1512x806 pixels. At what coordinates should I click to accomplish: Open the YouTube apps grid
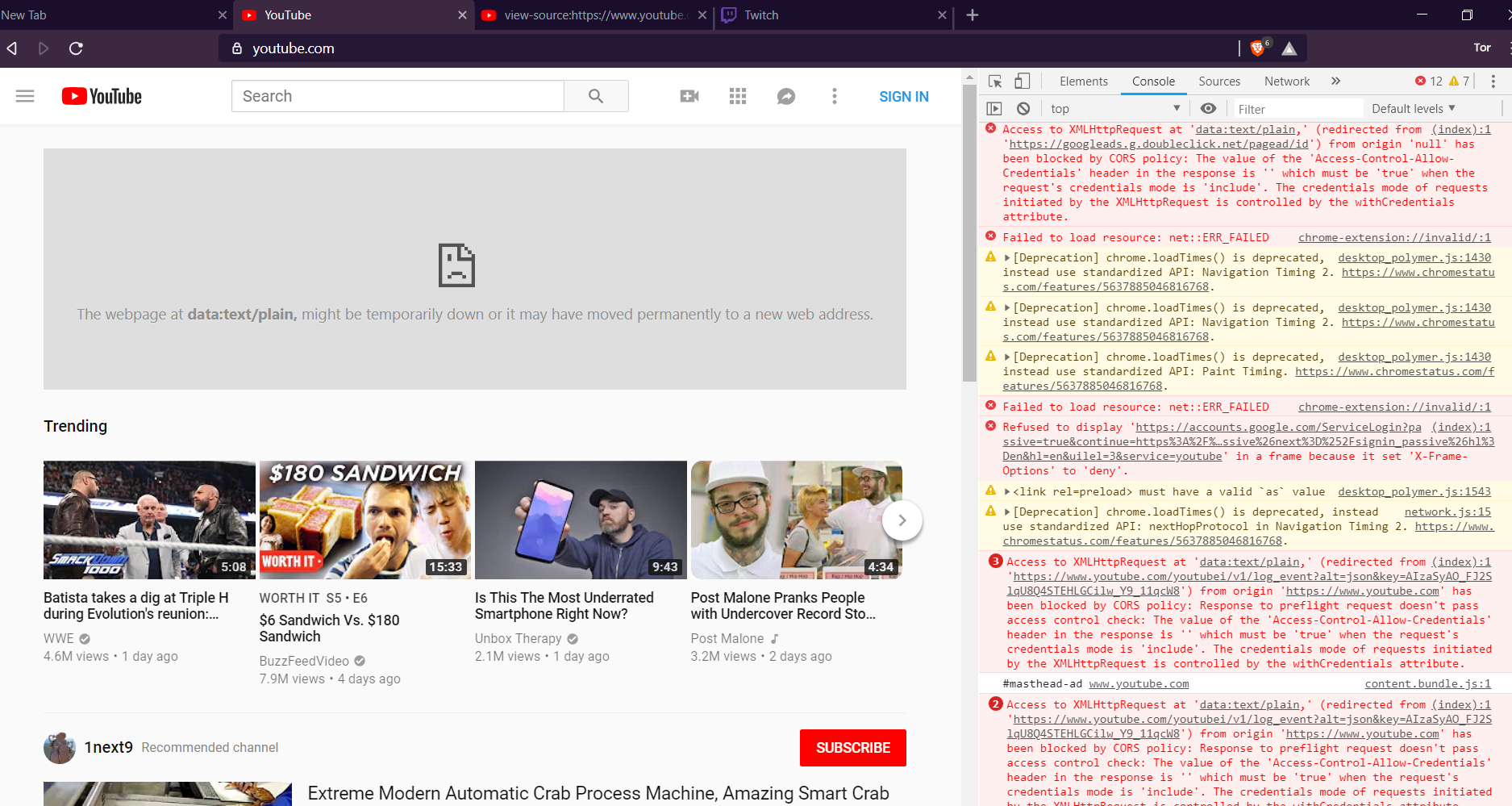click(x=737, y=96)
